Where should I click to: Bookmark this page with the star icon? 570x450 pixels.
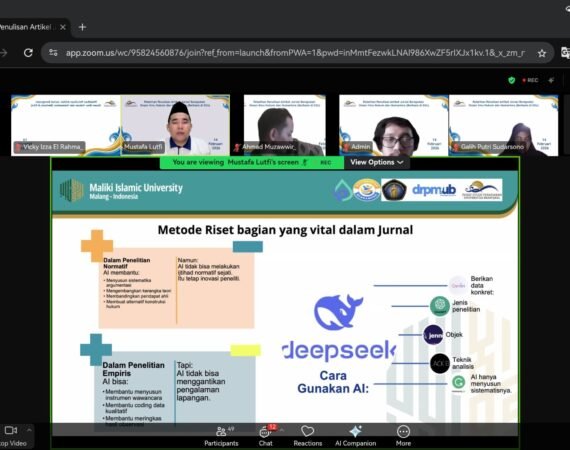pos(542,53)
